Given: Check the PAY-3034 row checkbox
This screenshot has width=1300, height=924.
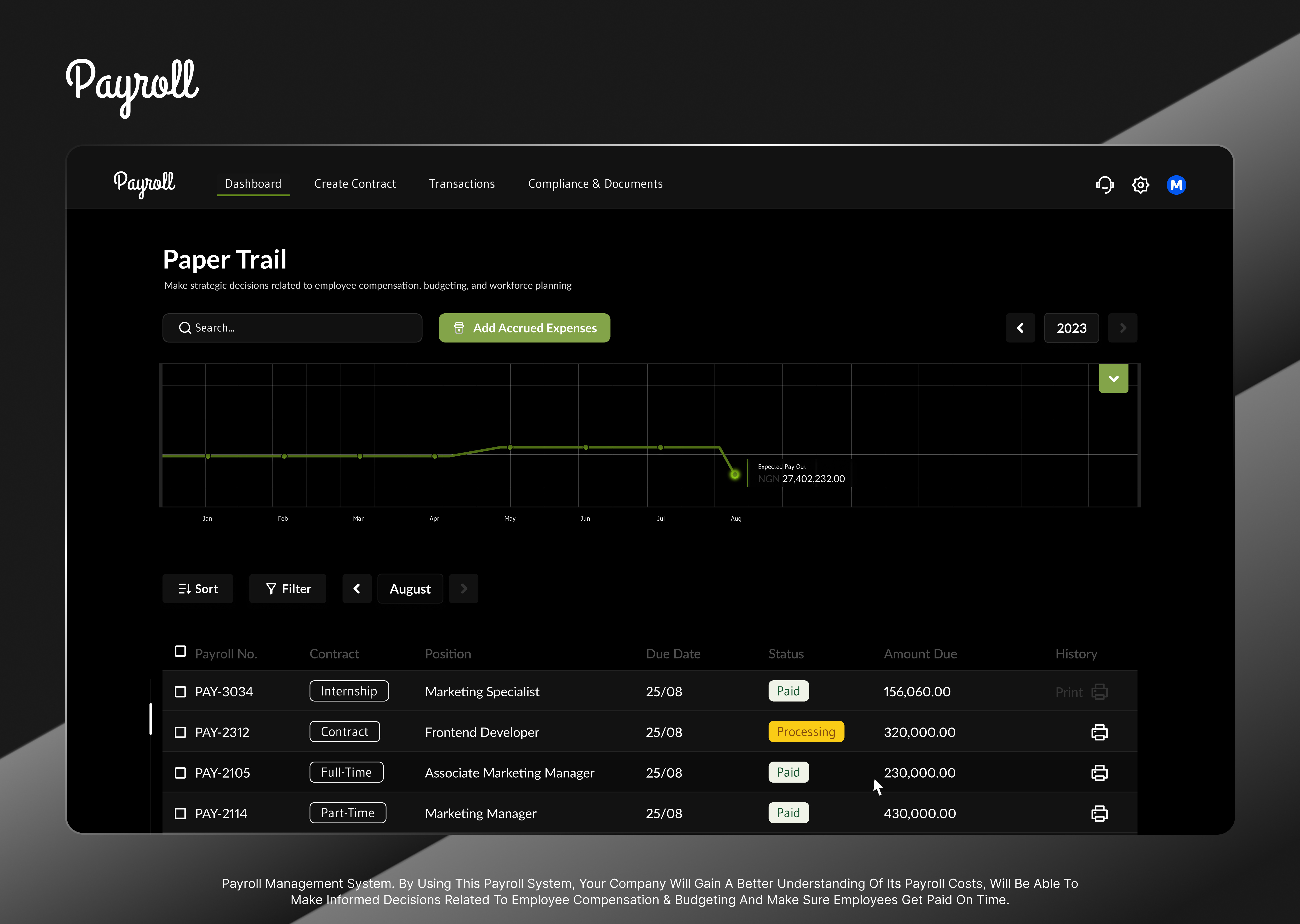Looking at the screenshot, I should (180, 692).
